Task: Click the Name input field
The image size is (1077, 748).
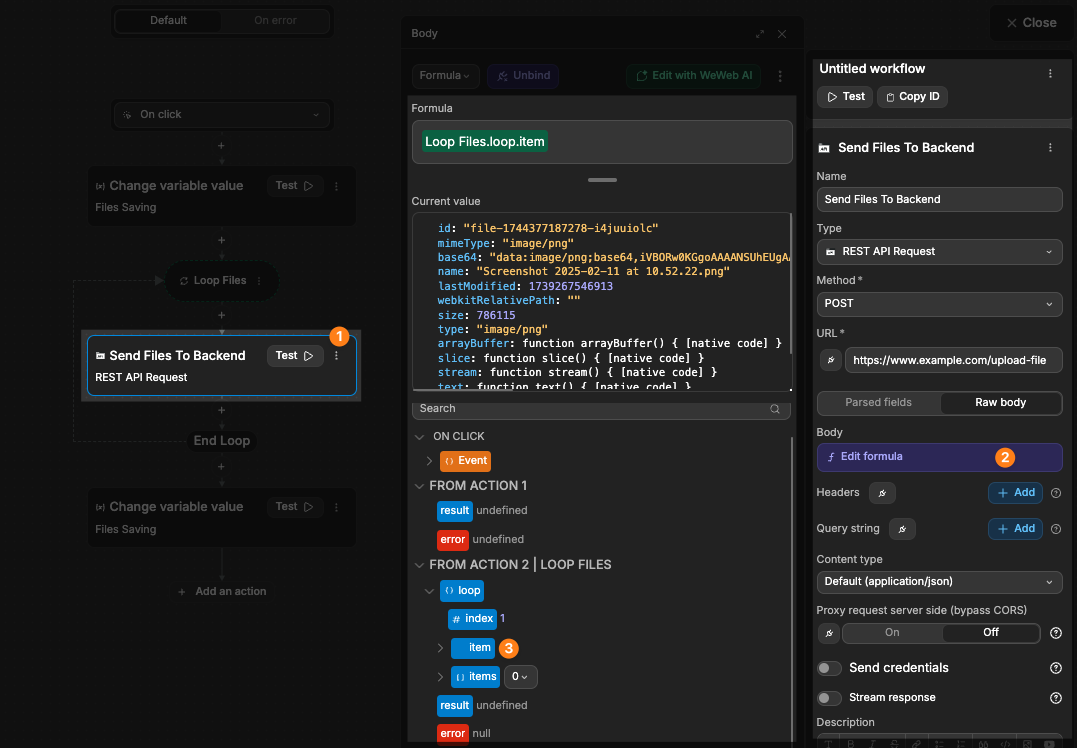Action: coord(939,200)
